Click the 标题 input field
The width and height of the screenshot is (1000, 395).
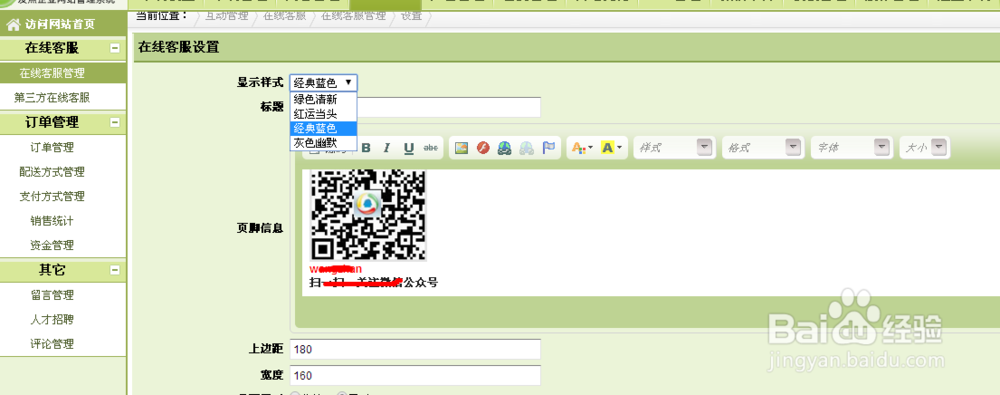click(415, 107)
